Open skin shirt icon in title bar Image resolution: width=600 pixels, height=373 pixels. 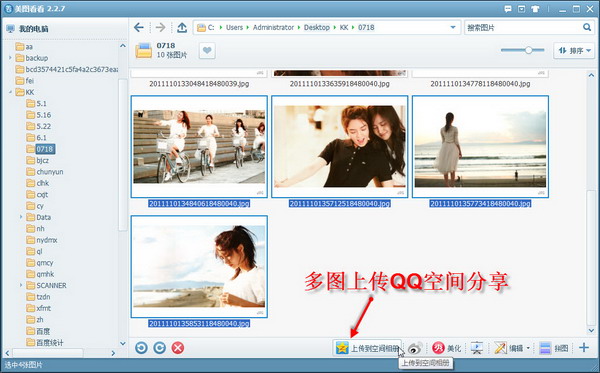coord(535,9)
